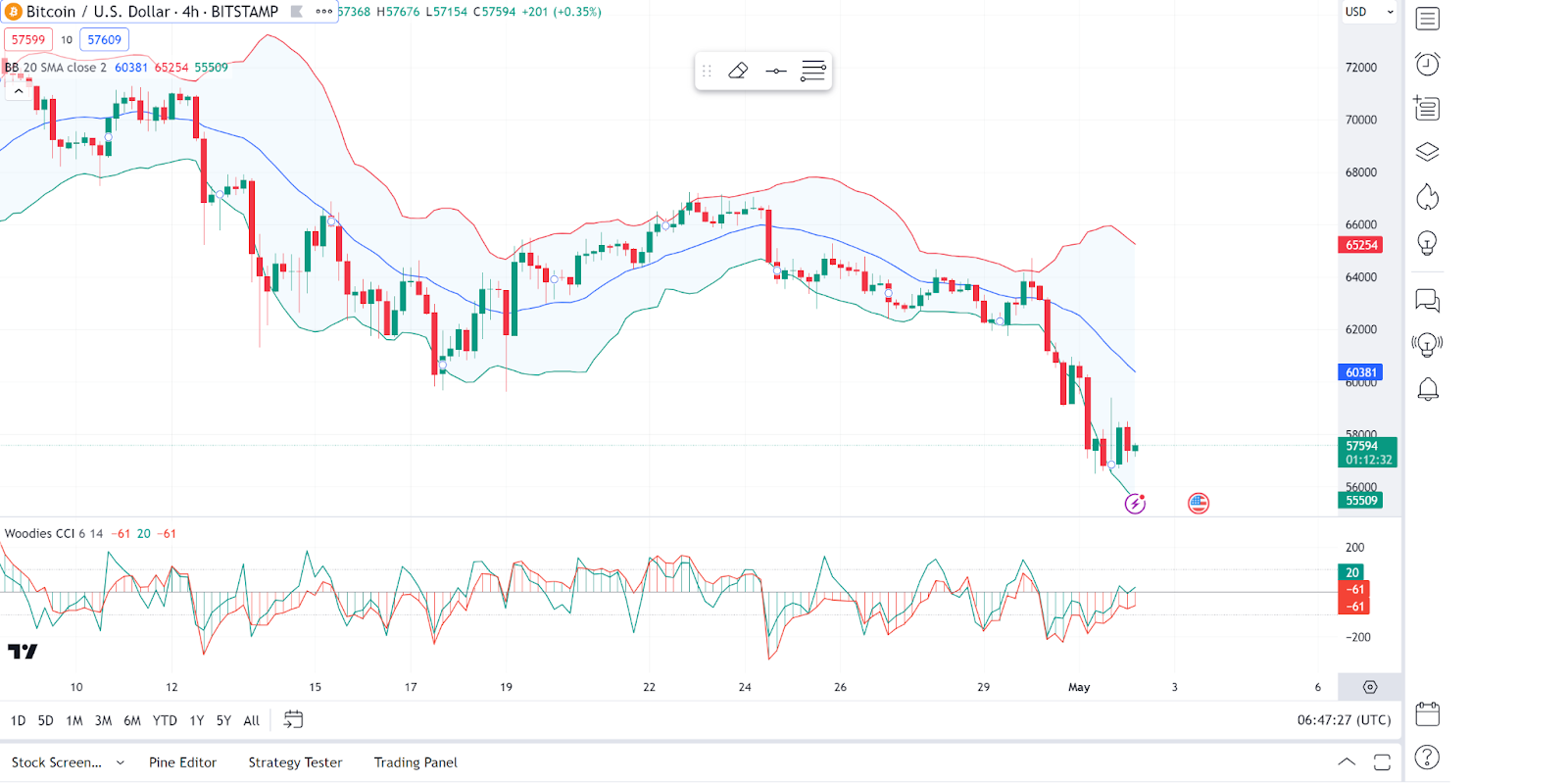Click the line style tool in the floating toolbar

coord(775,71)
